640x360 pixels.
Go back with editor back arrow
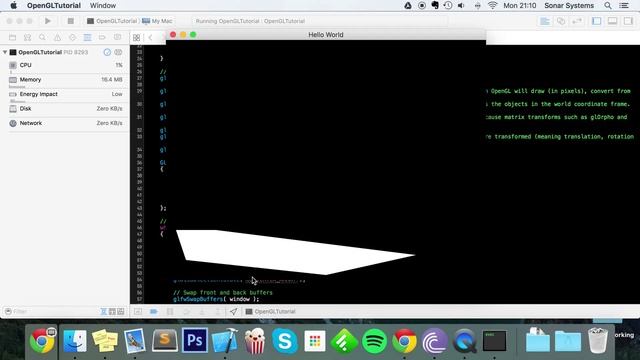tap(151, 38)
